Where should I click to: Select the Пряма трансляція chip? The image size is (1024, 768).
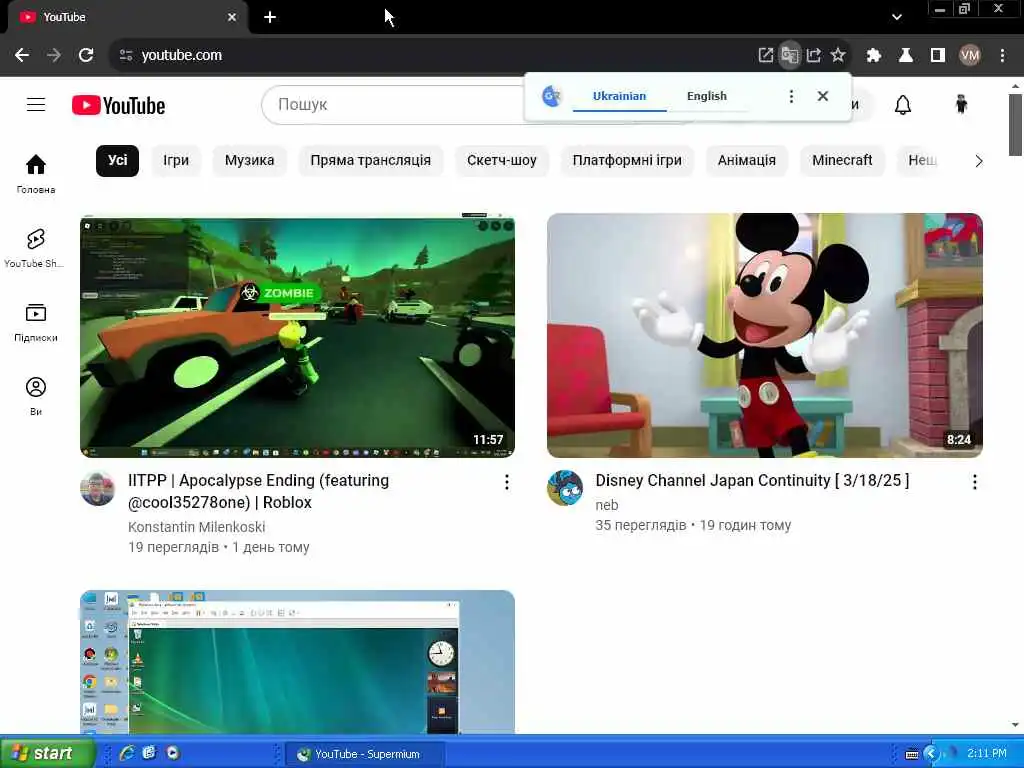click(370, 161)
